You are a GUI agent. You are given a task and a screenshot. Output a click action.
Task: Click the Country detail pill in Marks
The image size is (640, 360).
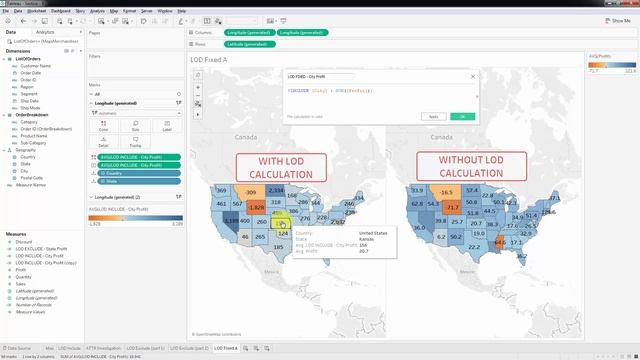[x=139, y=173]
